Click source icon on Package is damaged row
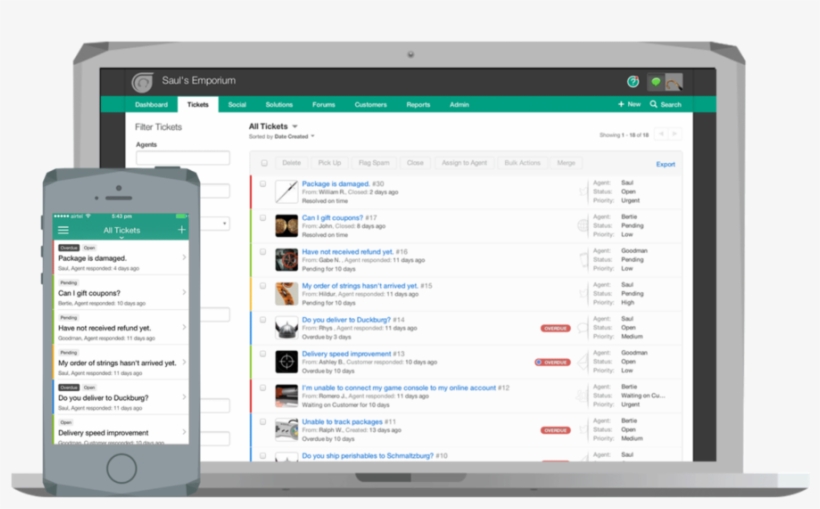 583,191
